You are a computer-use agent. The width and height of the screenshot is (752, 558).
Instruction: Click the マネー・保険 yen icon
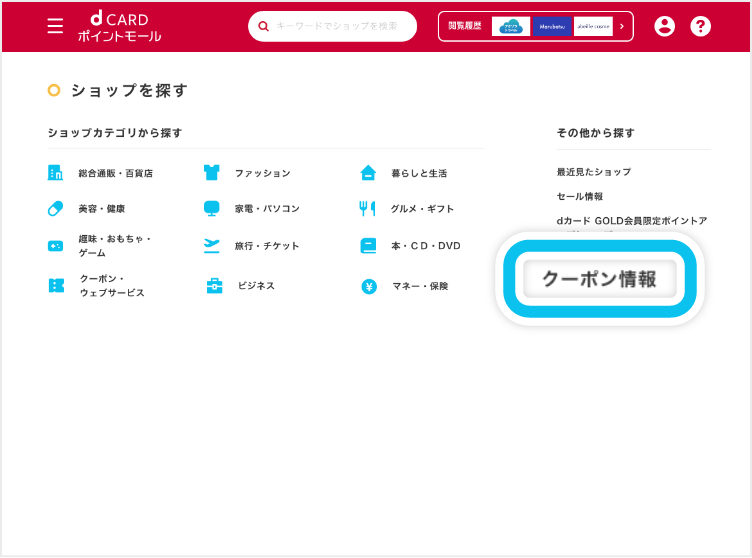pyautogui.click(x=368, y=286)
